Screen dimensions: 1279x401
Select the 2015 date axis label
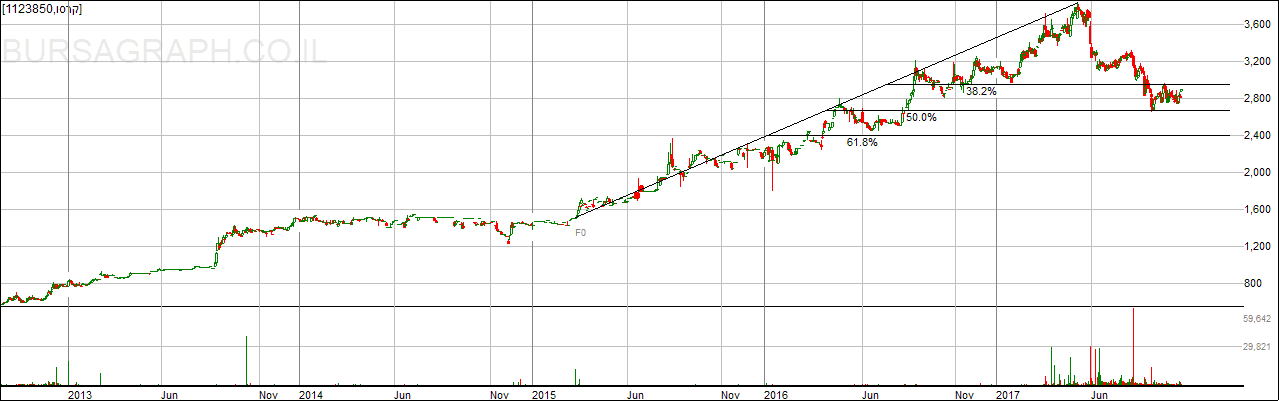pyautogui.click(x=543, y=394)
